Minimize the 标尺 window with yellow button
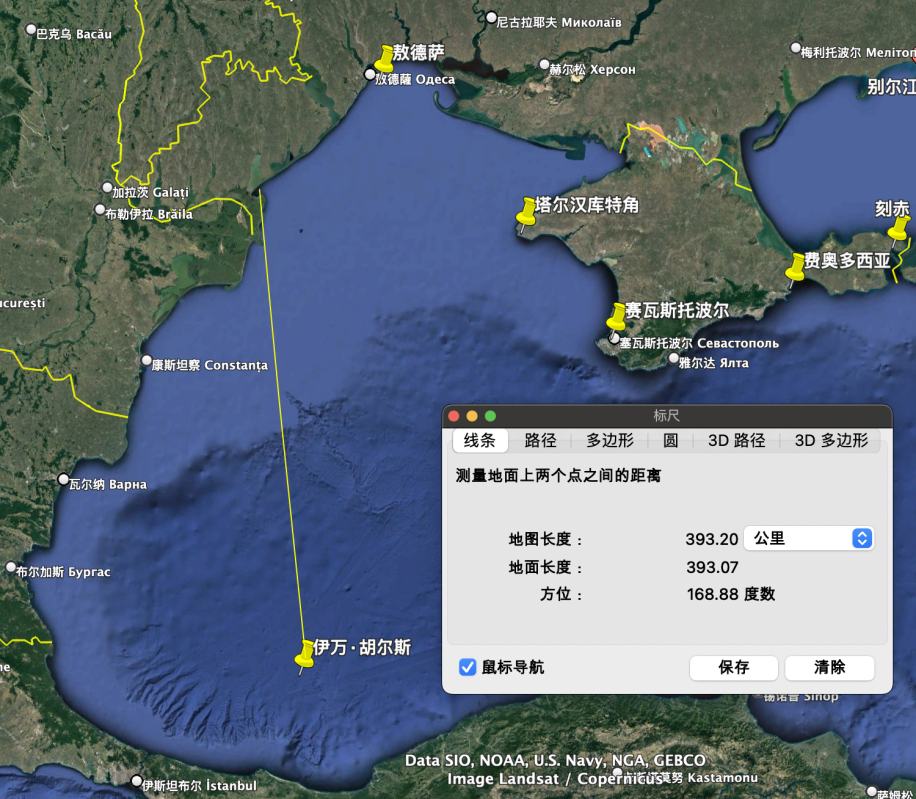 (472, 416)
